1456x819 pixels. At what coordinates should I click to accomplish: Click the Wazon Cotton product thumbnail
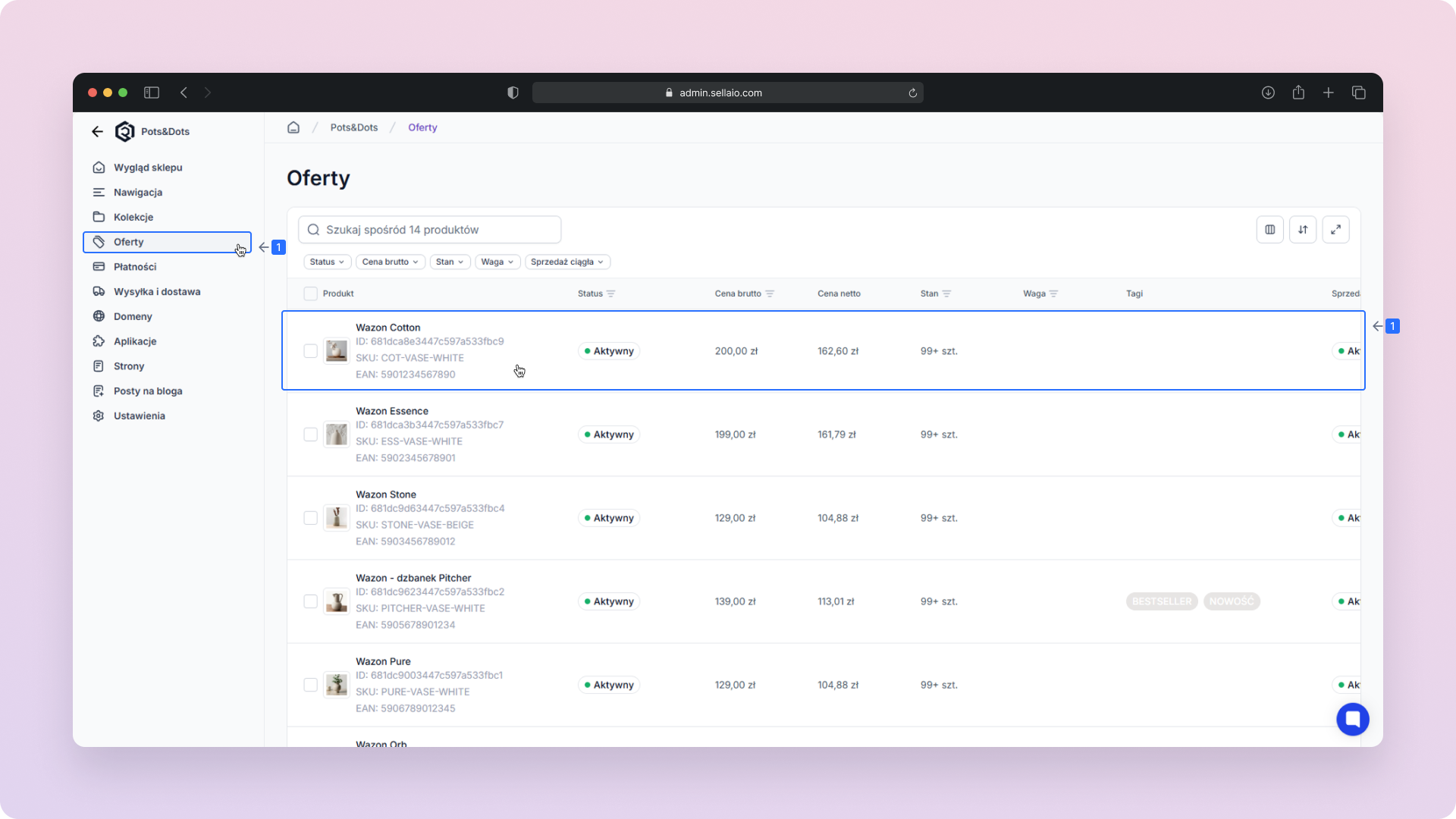(x=337, y=351)
